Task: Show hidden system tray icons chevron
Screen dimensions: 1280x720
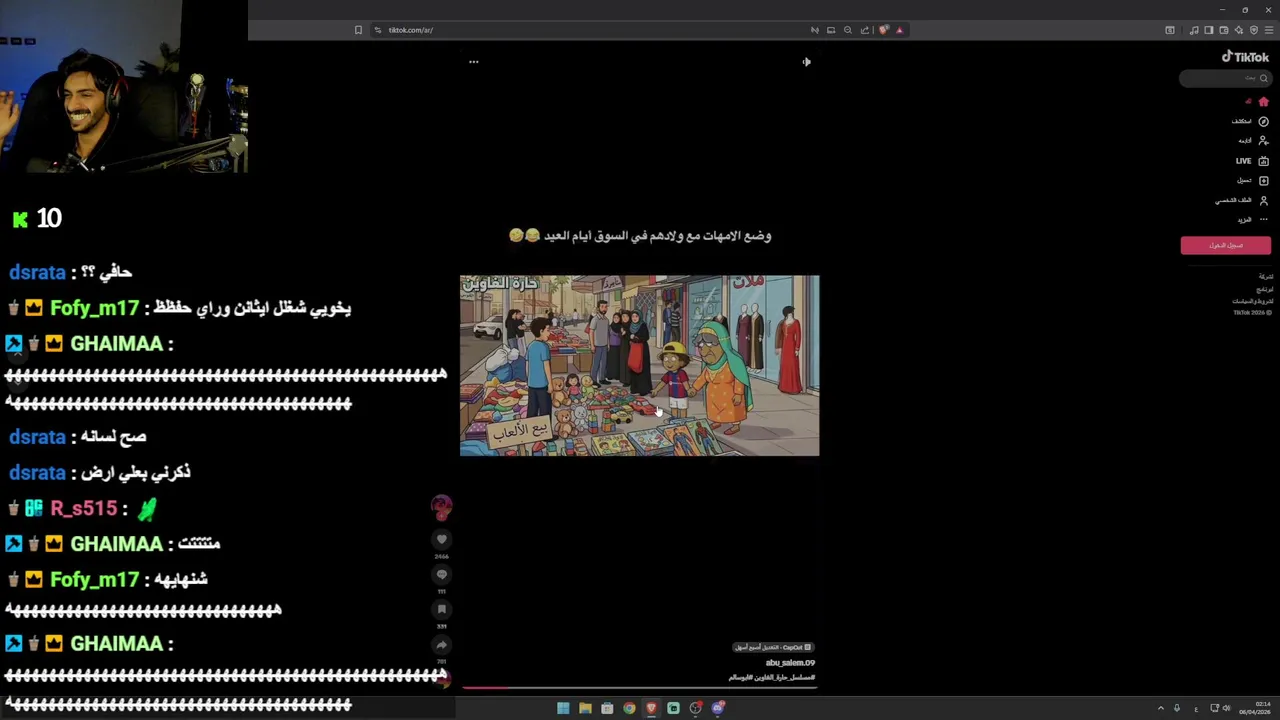Action: tap(1161, 708)
